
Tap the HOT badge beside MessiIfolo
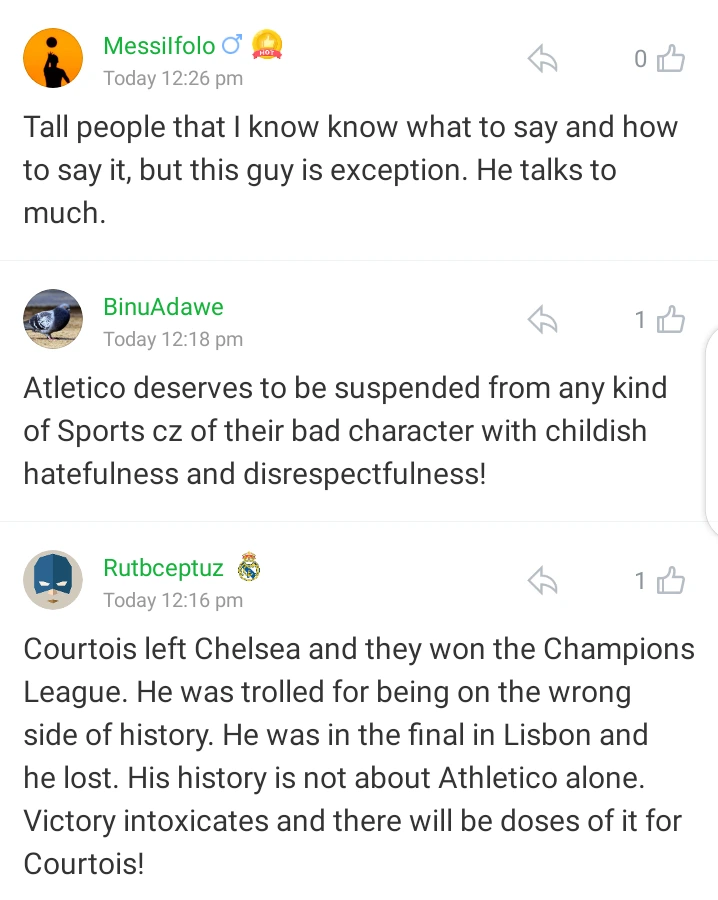[267, 45]
